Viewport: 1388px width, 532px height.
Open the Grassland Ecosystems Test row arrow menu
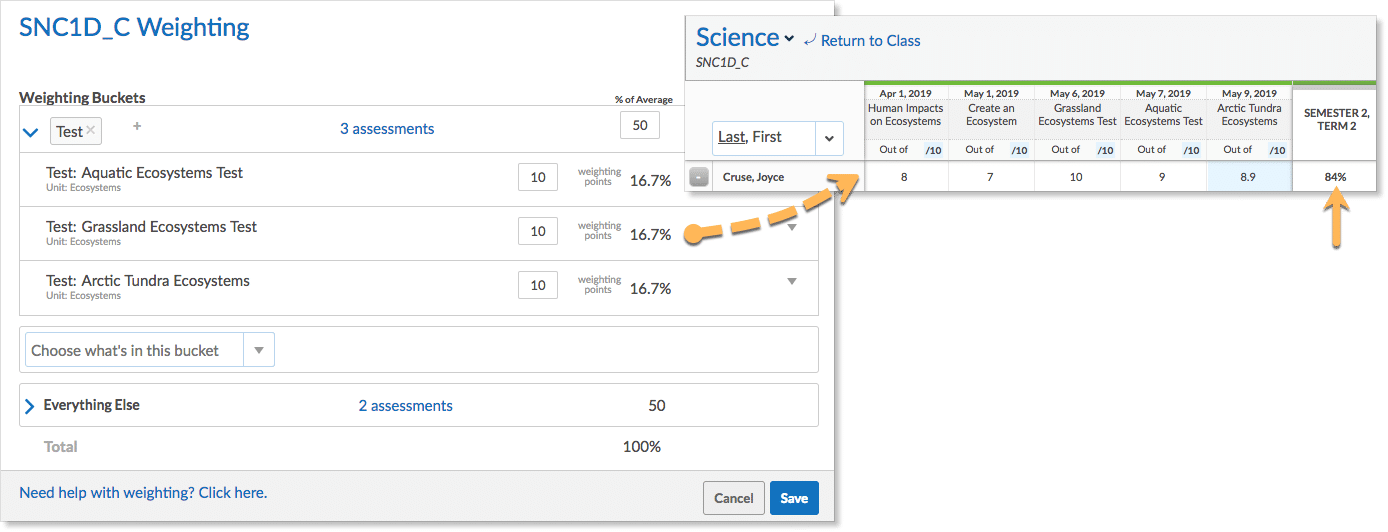(x=792, y=228)
